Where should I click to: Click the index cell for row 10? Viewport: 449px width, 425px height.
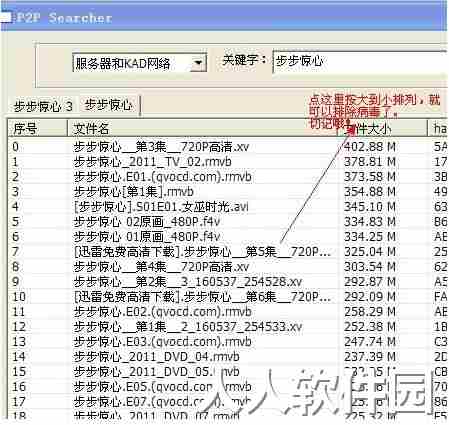[x=19, y=297]
